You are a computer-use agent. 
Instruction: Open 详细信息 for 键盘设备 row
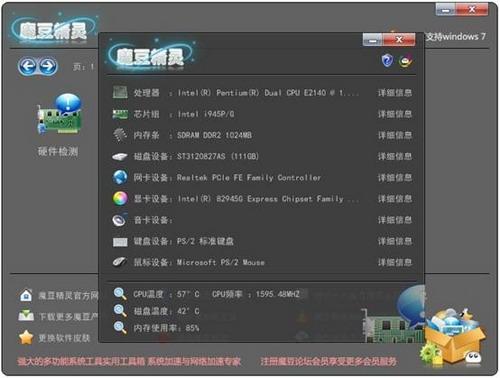point(395,241)
